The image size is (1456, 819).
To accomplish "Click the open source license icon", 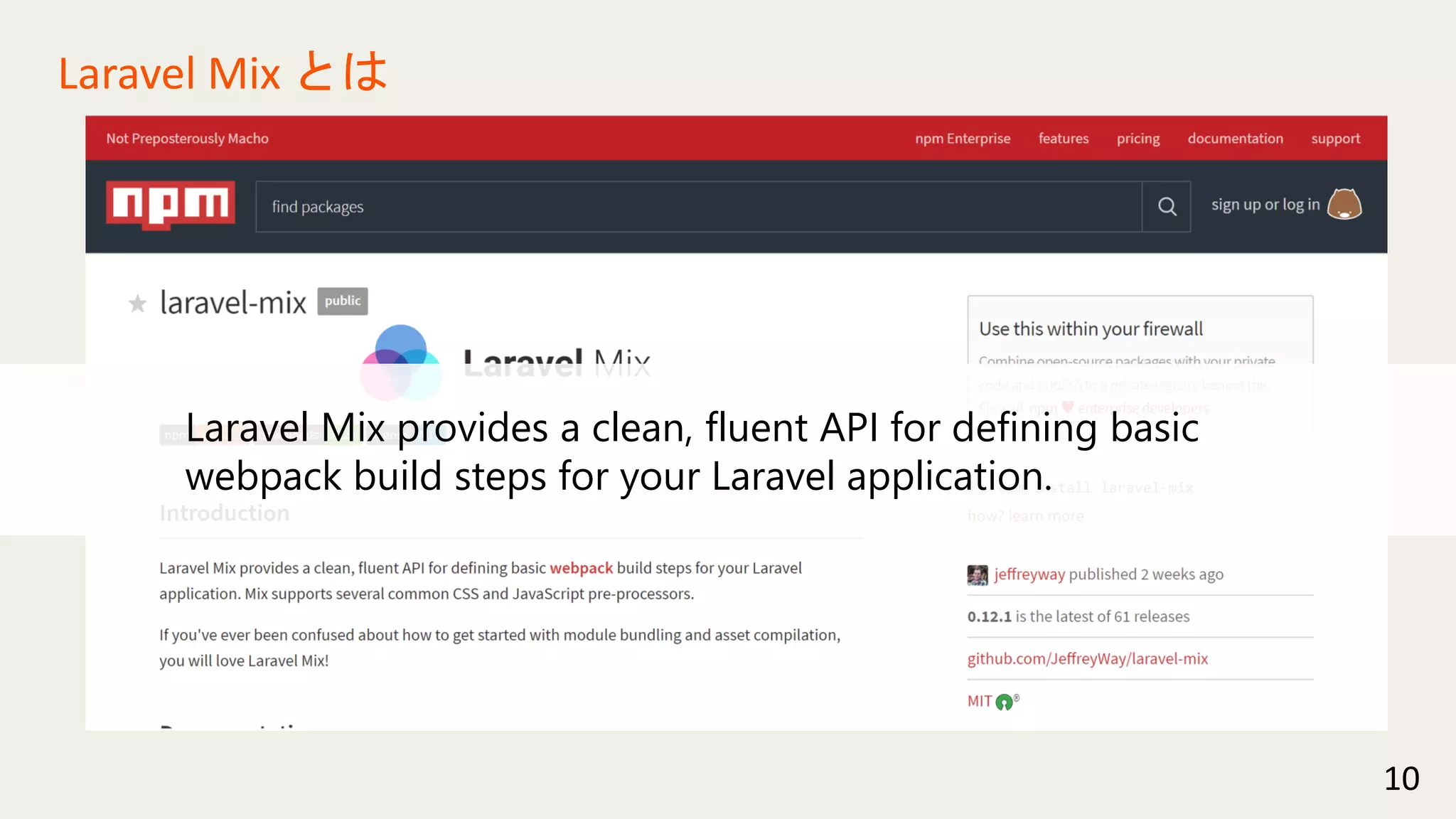I will click(x=1005, y=702).
